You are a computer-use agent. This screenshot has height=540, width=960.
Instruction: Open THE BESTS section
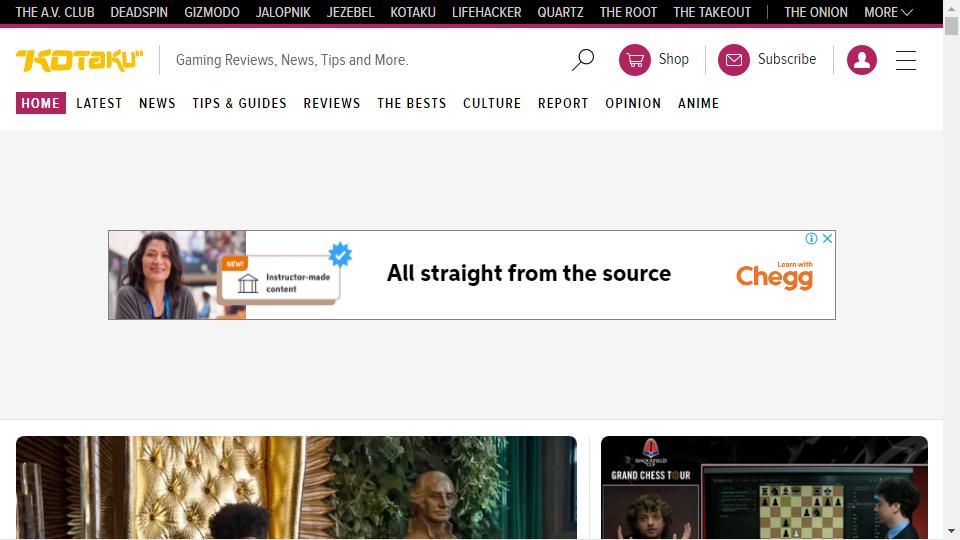(412, 103)
